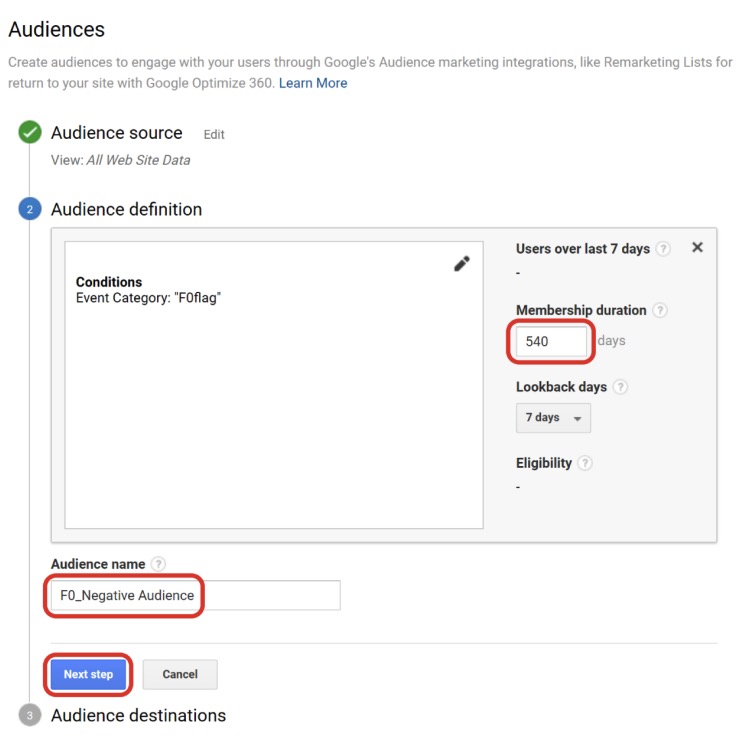Open the Learn More link
Screen dimensions: 736x740
coord(313,83)
